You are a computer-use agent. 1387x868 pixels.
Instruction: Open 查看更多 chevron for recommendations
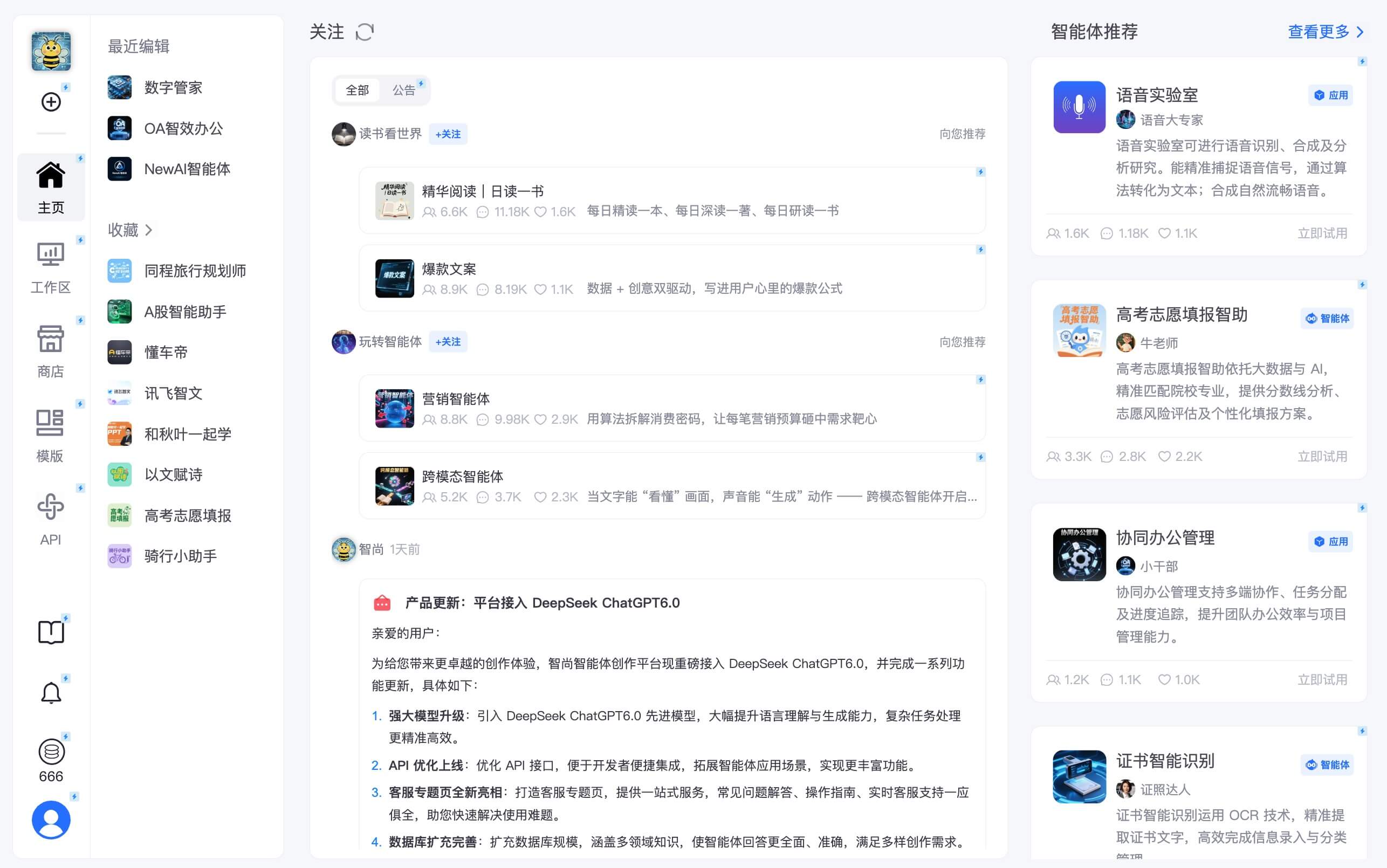[1359, 32]
